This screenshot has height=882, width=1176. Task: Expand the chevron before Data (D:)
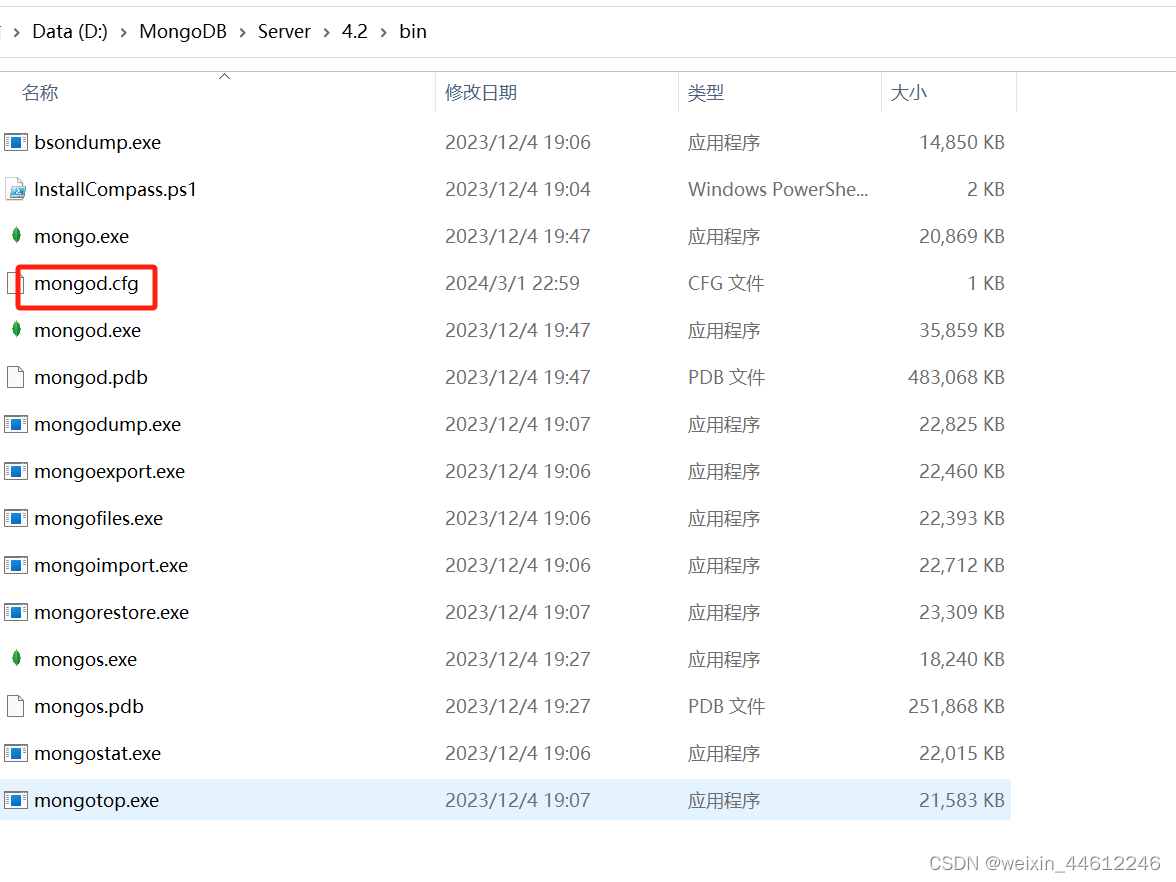16,32
